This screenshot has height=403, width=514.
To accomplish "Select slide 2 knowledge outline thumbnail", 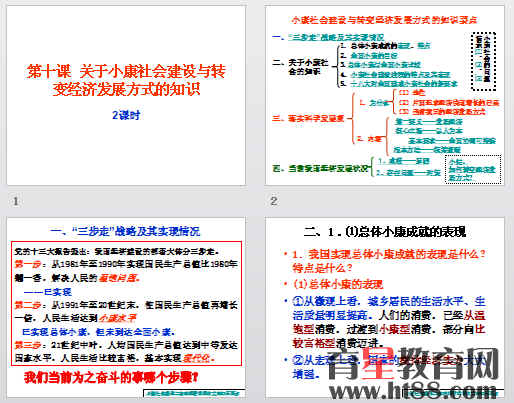I will pyautogui.click(x=385, y=95).
